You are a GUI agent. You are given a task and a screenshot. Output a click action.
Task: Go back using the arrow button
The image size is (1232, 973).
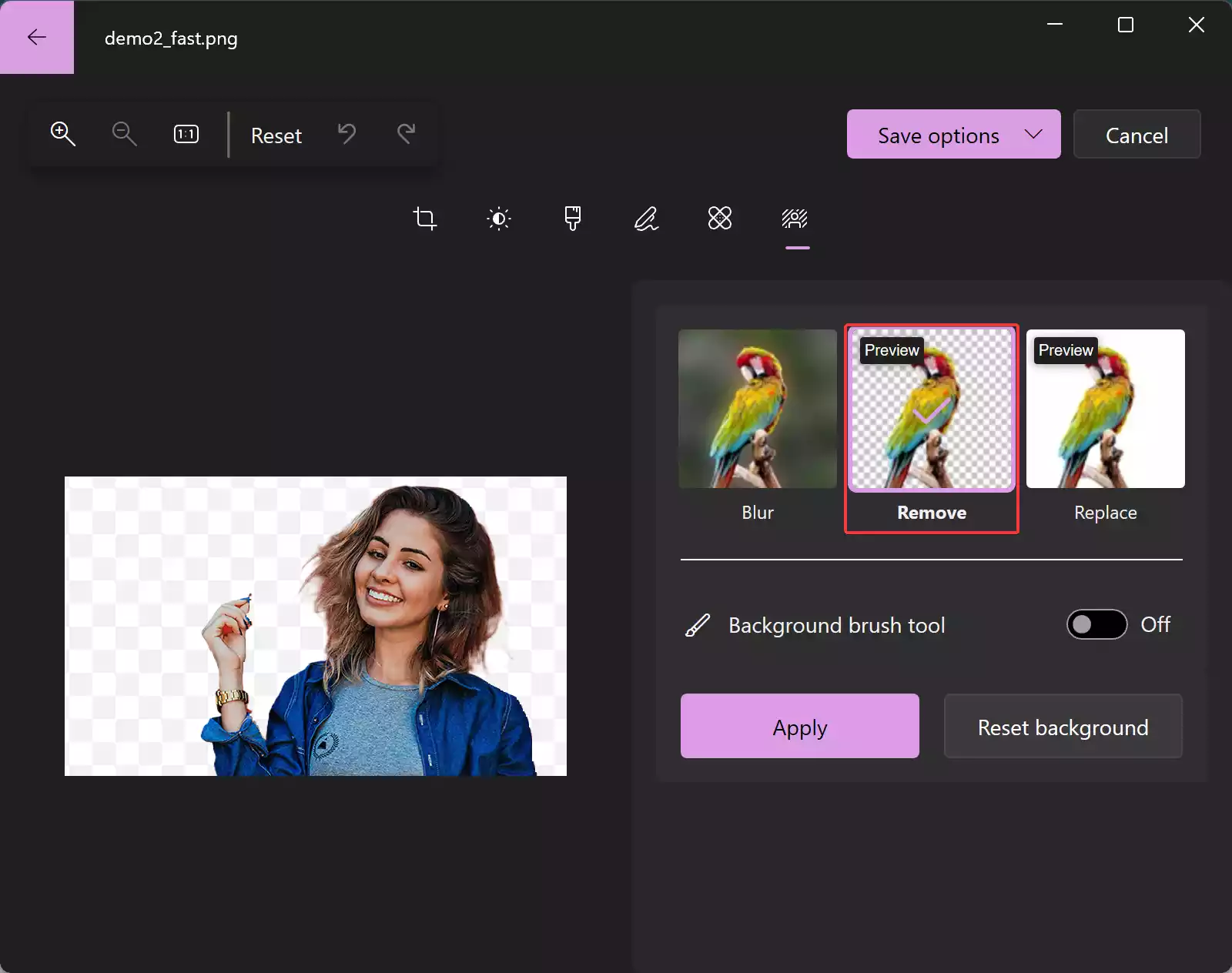point(36,37)
